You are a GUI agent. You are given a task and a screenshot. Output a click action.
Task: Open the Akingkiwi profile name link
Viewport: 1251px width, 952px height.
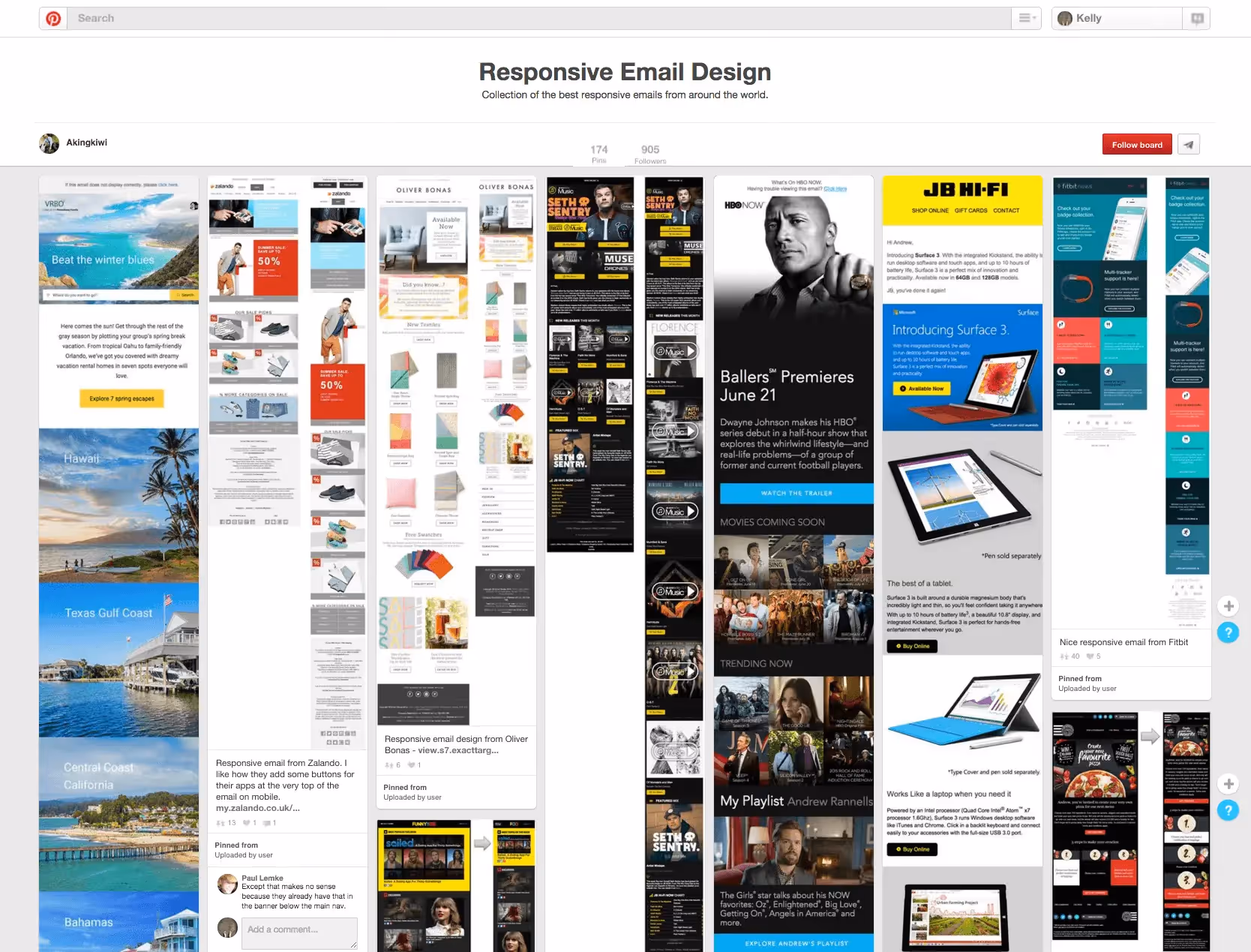click(x=87, y=143)
